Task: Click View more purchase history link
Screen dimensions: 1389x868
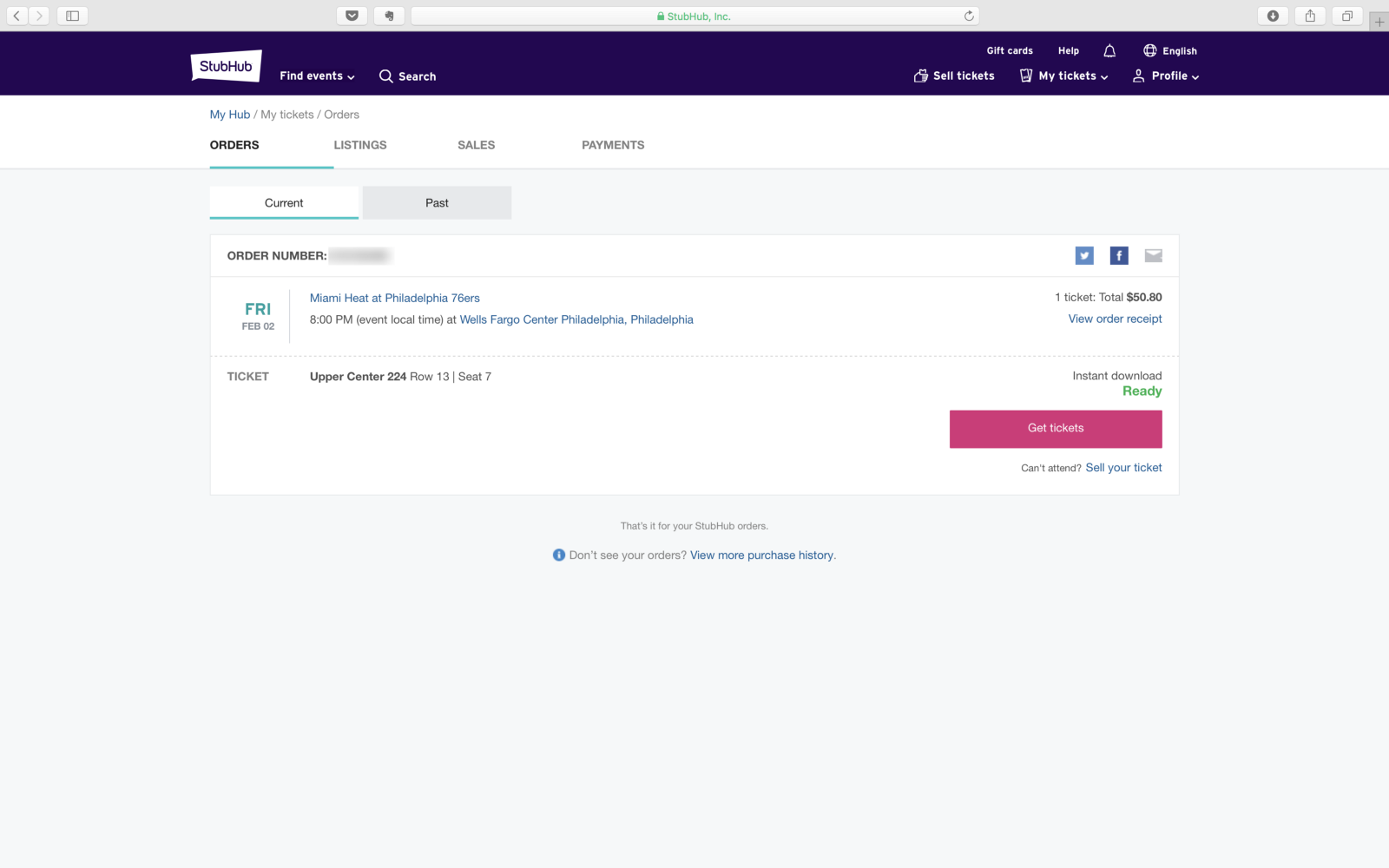Action: (761, 555)
